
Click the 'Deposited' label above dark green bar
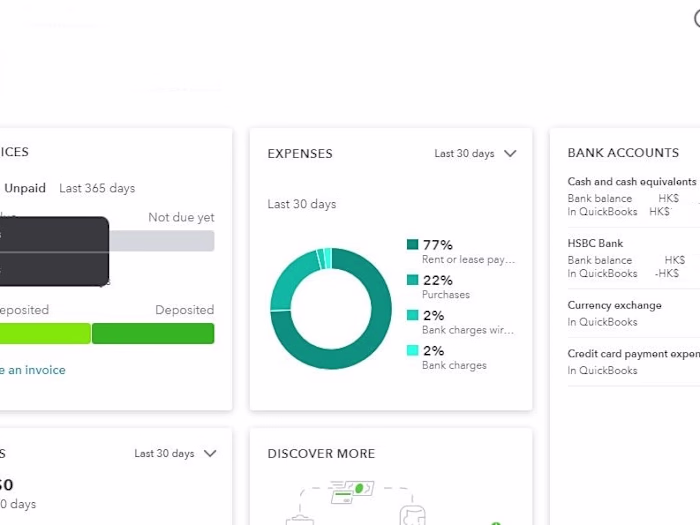(184, 310)
